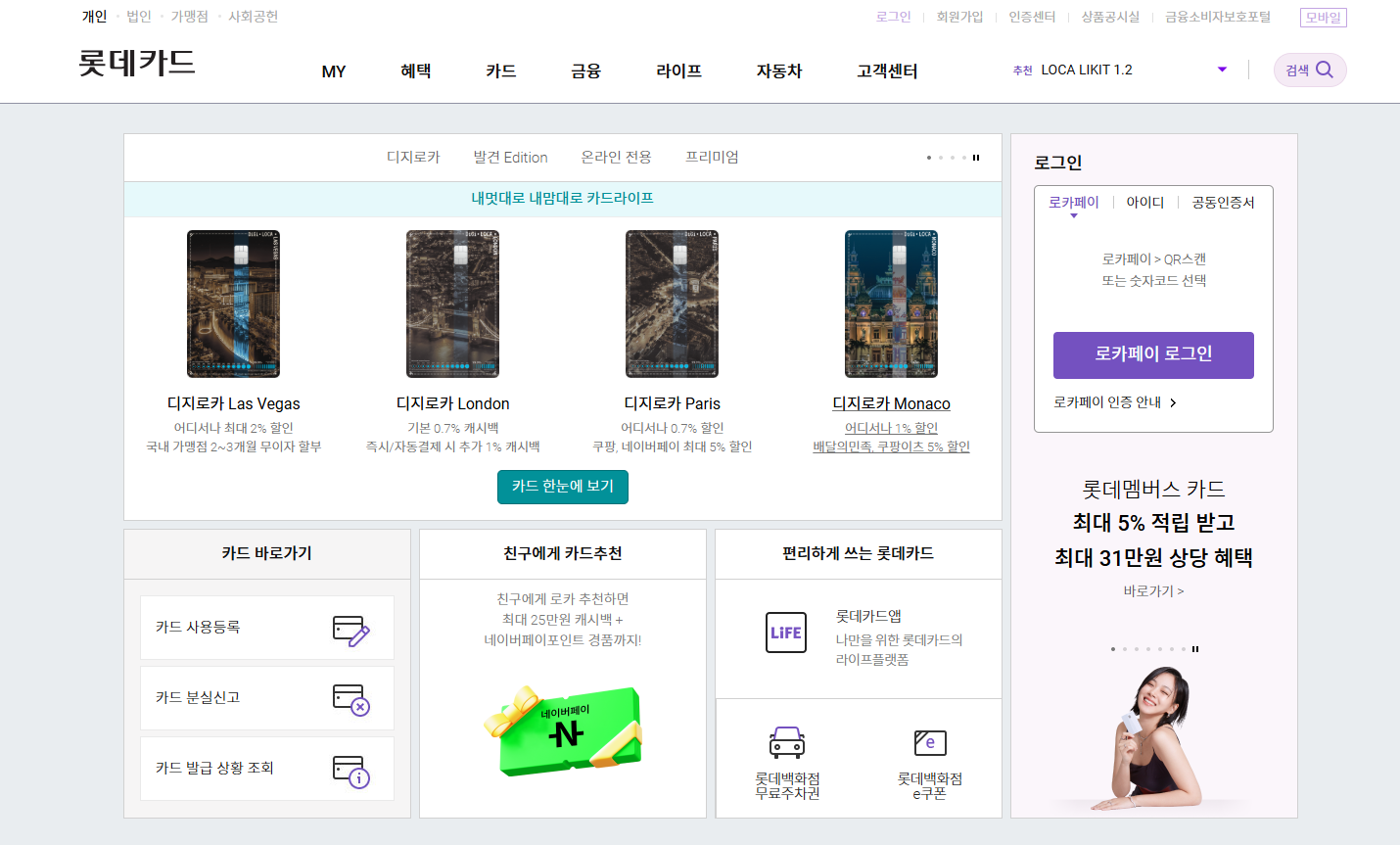
Task: Open 카드 발급 상황 조회 shortcut
Action: [x=267, y=769]
